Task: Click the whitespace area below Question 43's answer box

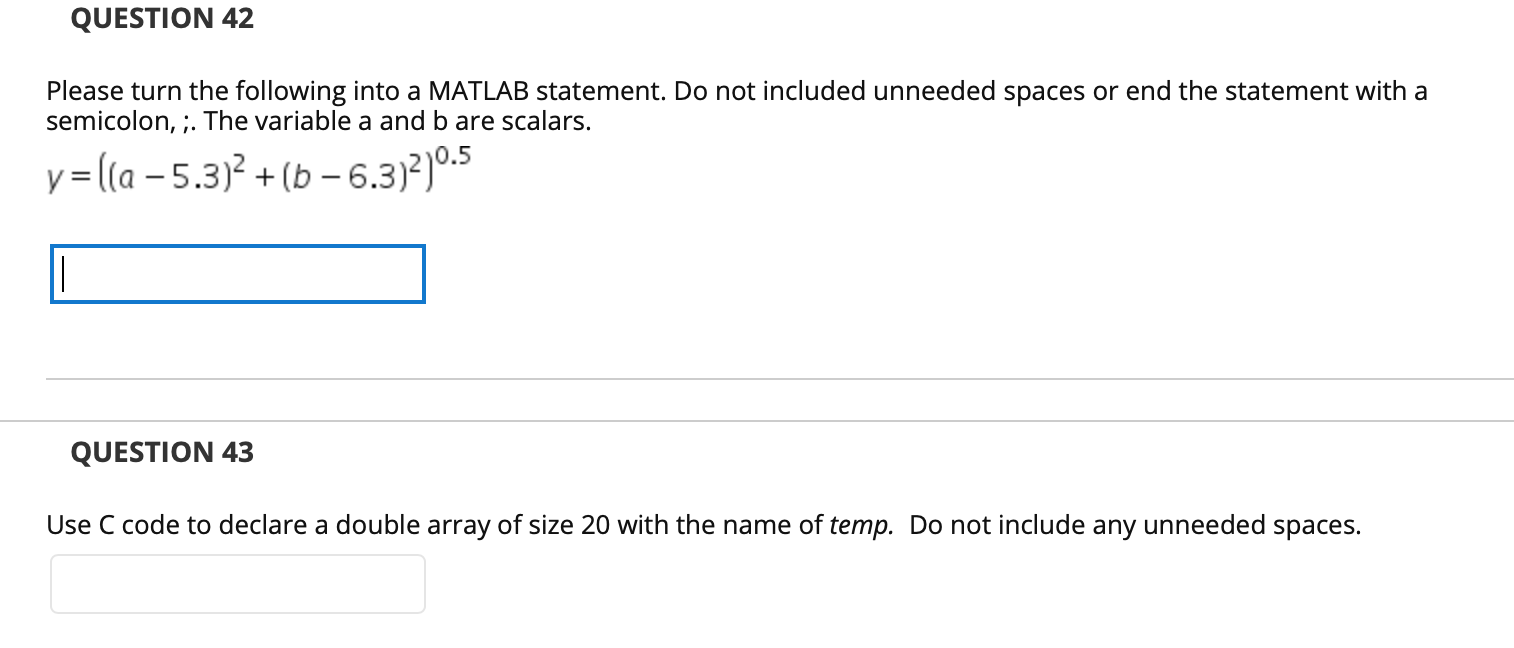Action: [x=700, y=630]
